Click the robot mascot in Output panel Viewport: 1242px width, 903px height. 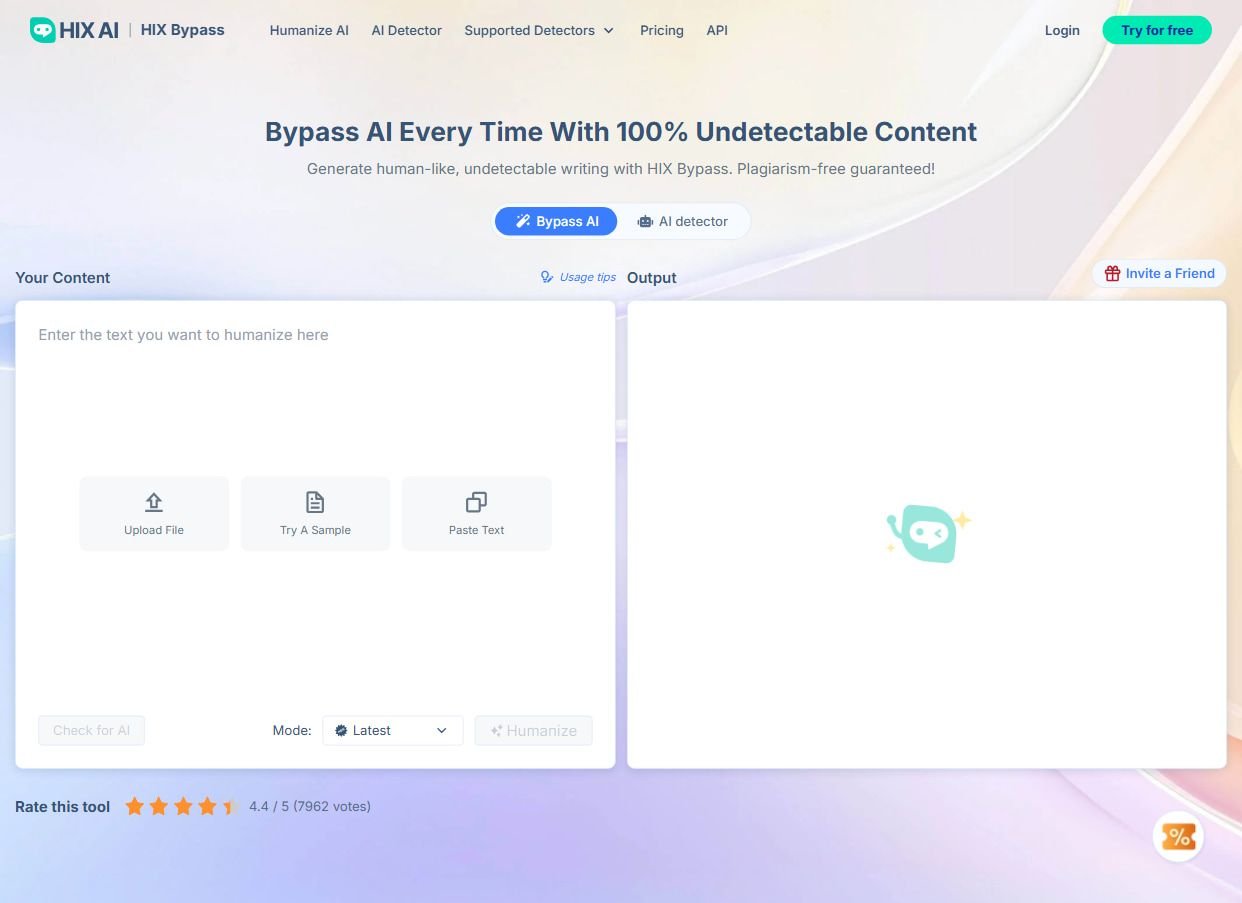[927, 534]
